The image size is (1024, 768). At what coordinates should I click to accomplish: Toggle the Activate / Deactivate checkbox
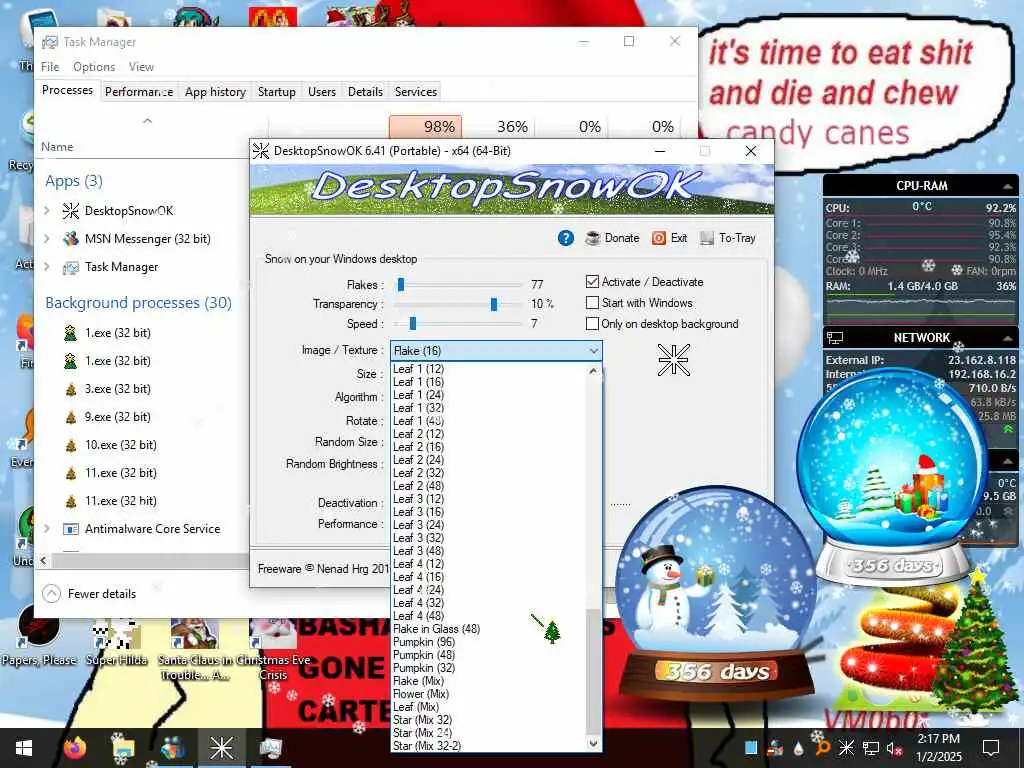pyautogui.click(x=592, y=282)
